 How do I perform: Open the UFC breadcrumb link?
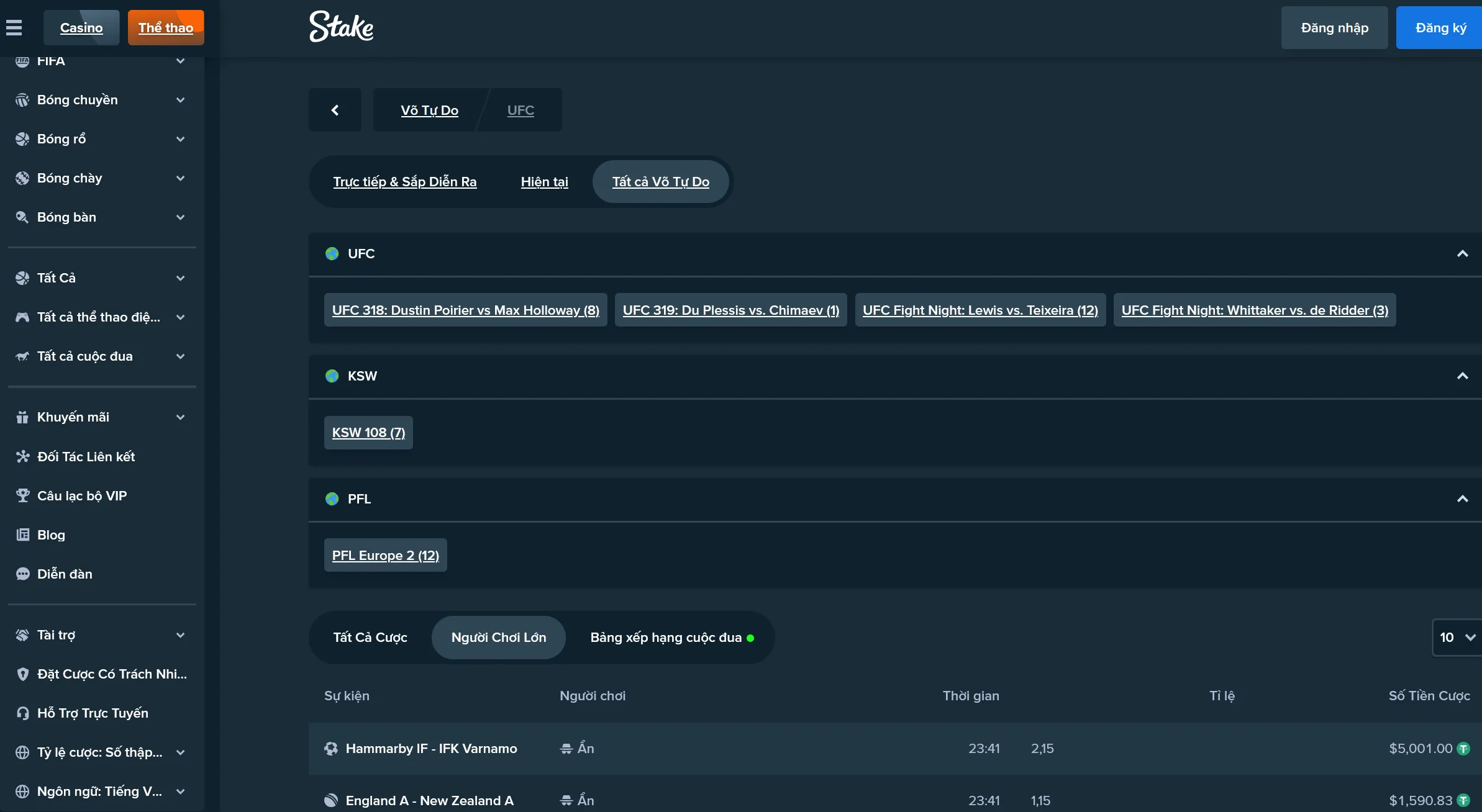pyautogui.click(x=521, y=110)
